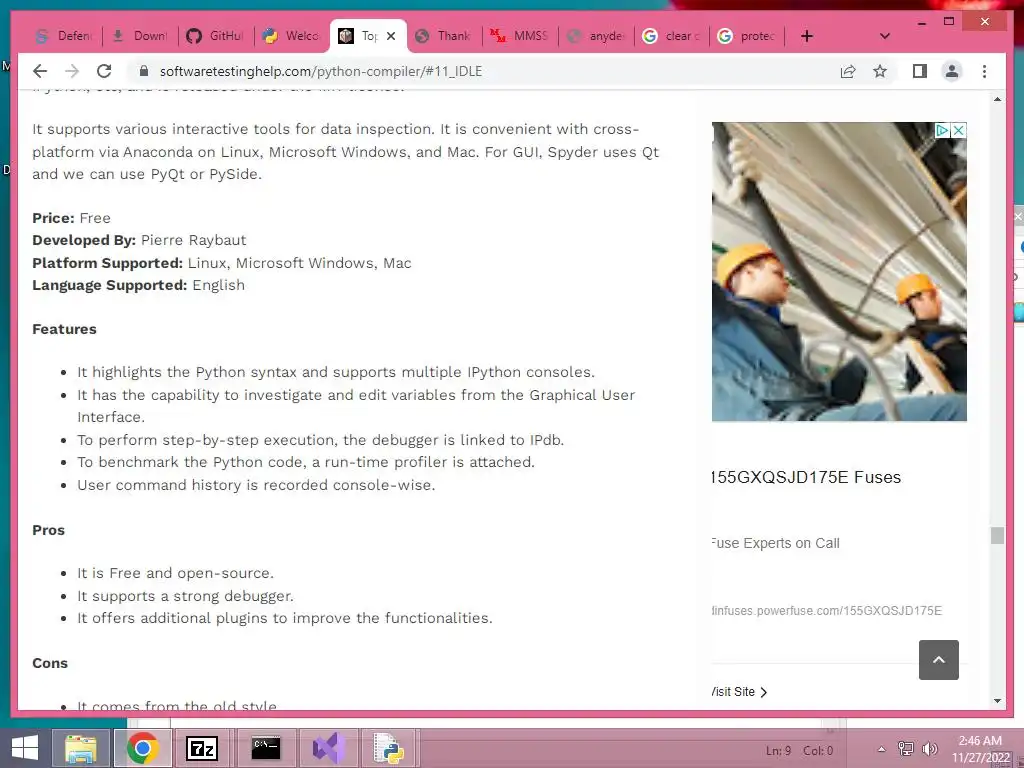Click 'It supports a strong debugger.' bullet

tap(185, 596)
